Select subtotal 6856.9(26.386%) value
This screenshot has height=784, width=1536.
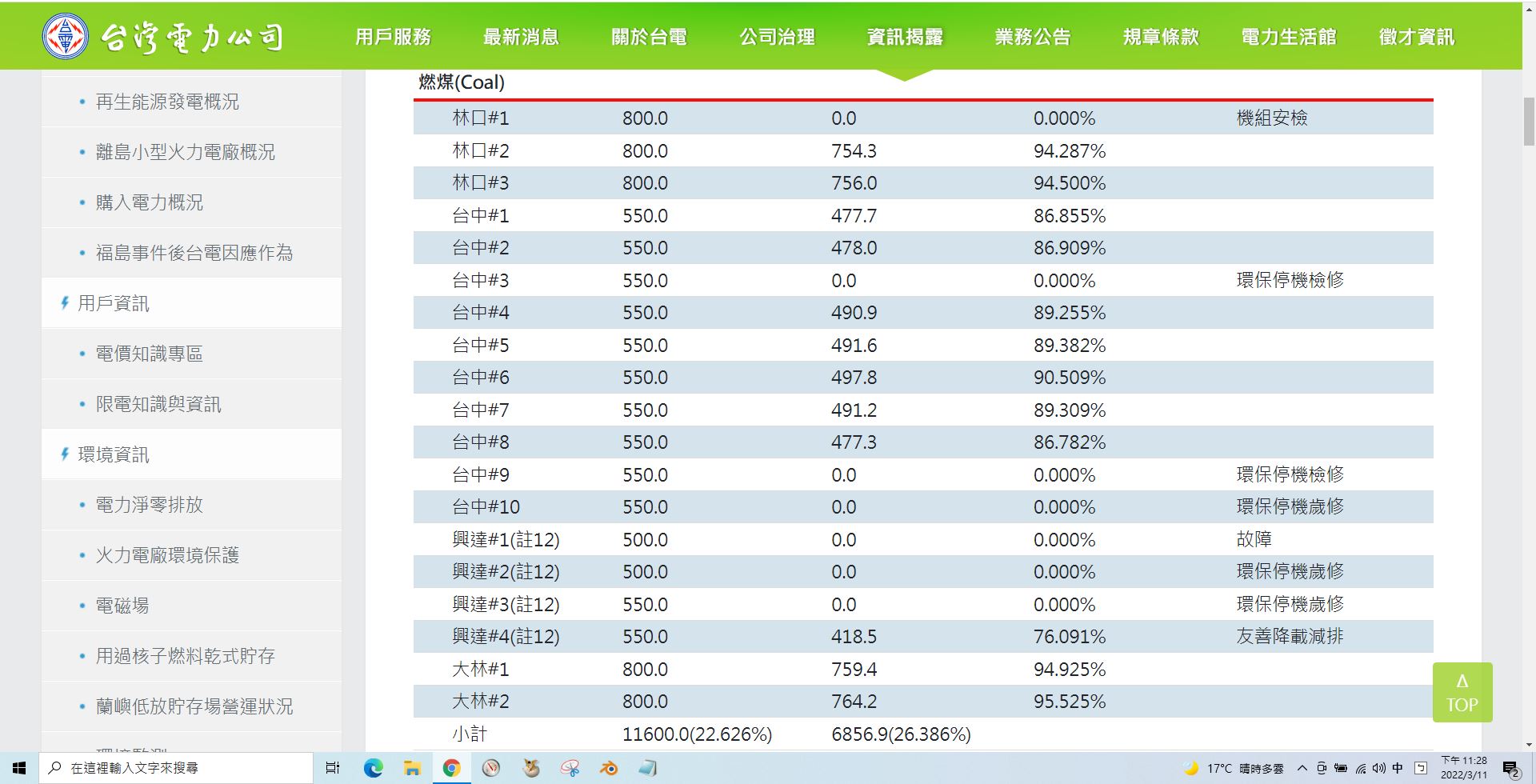[x=901, y=734]
